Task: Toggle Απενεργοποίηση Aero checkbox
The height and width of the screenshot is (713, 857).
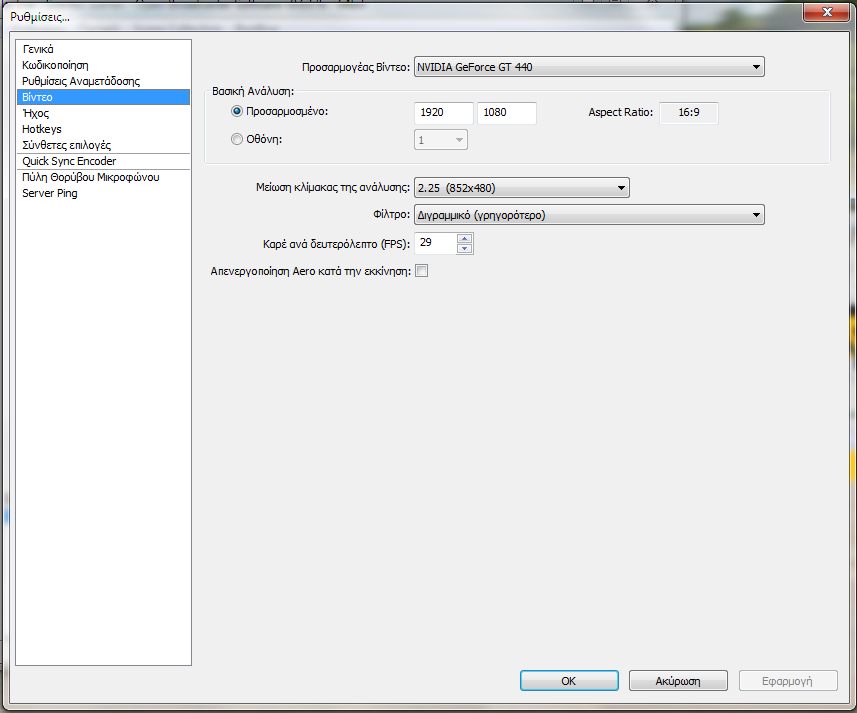Action: click(421, 270)
